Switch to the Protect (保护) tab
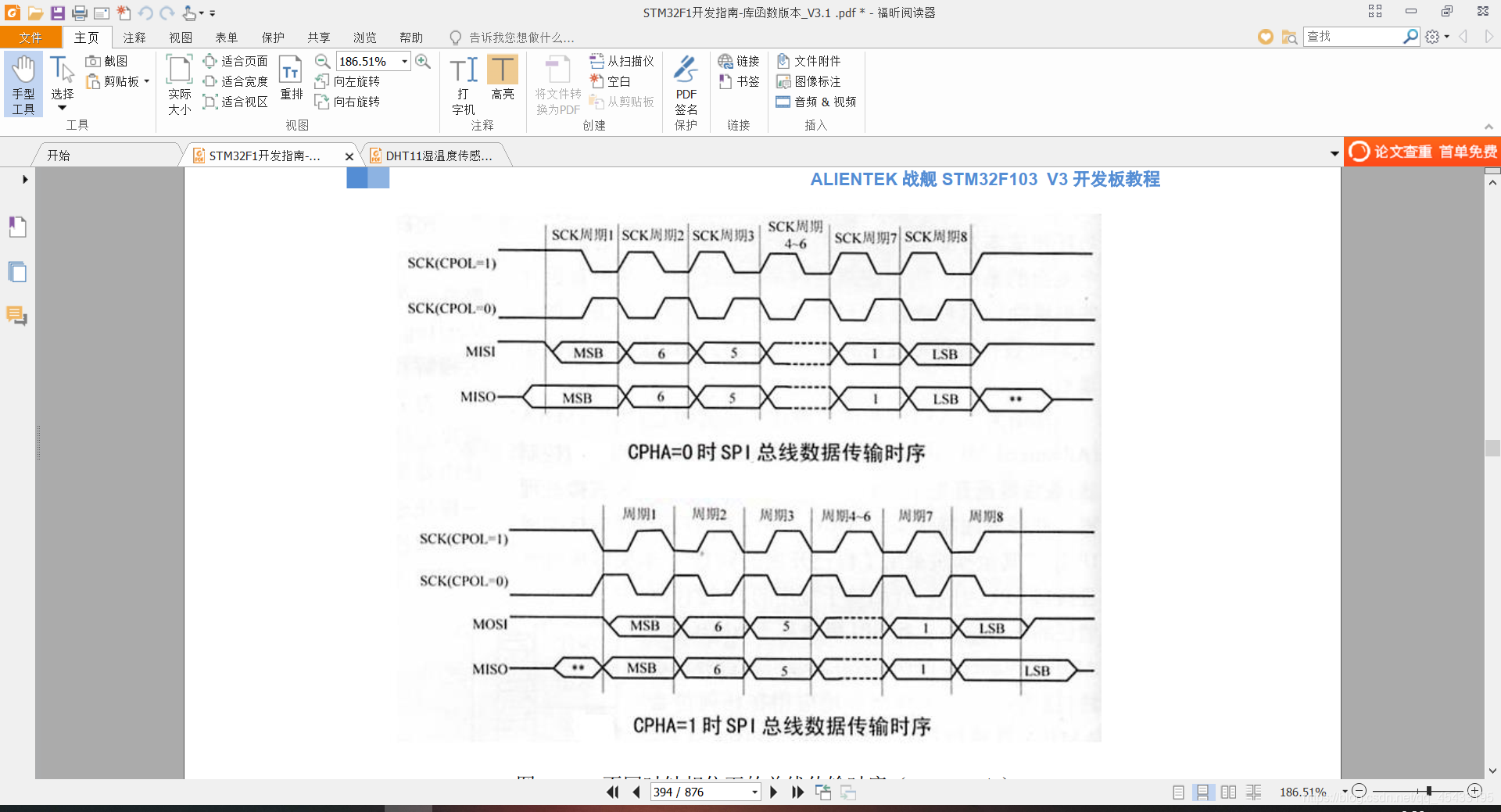 tap(273, 38)
